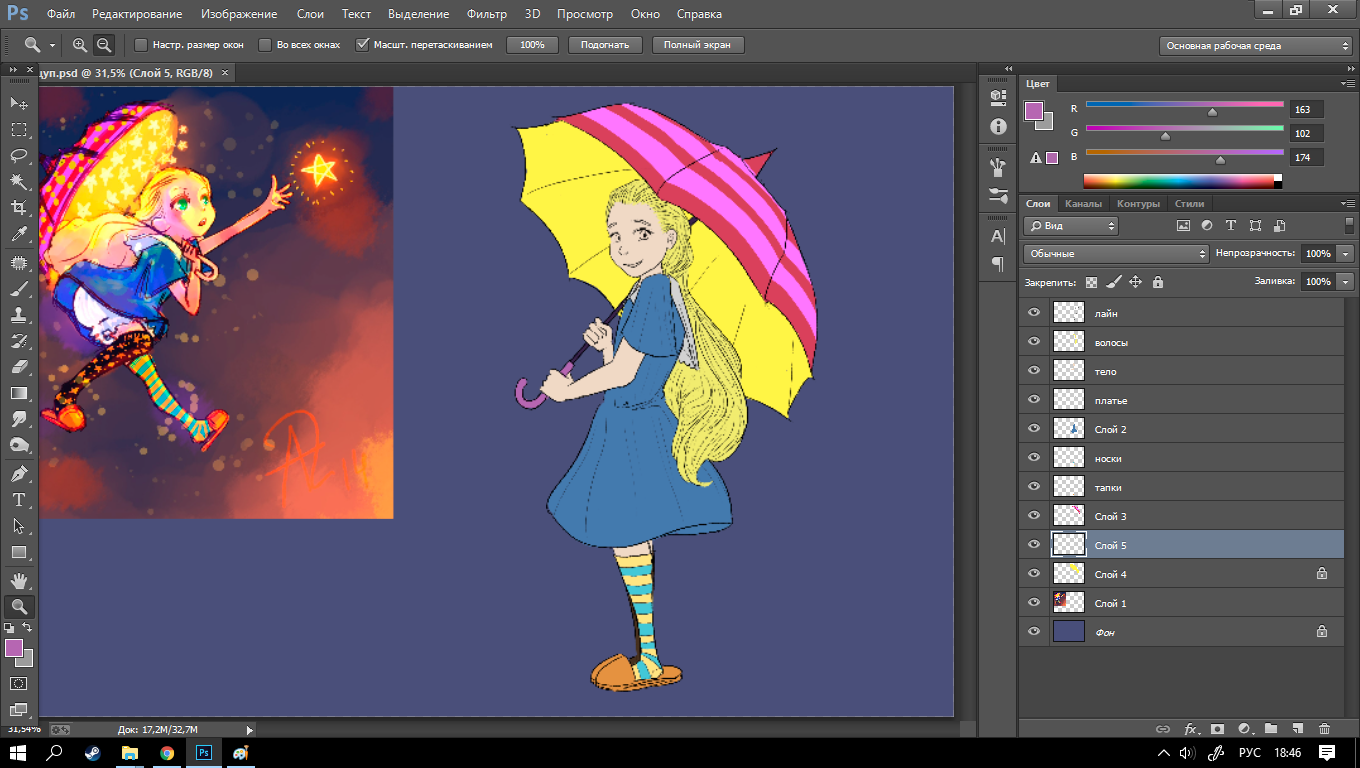Open the 'Фильтр' menu
The image size is (1360, 768).
pos(487,14)
